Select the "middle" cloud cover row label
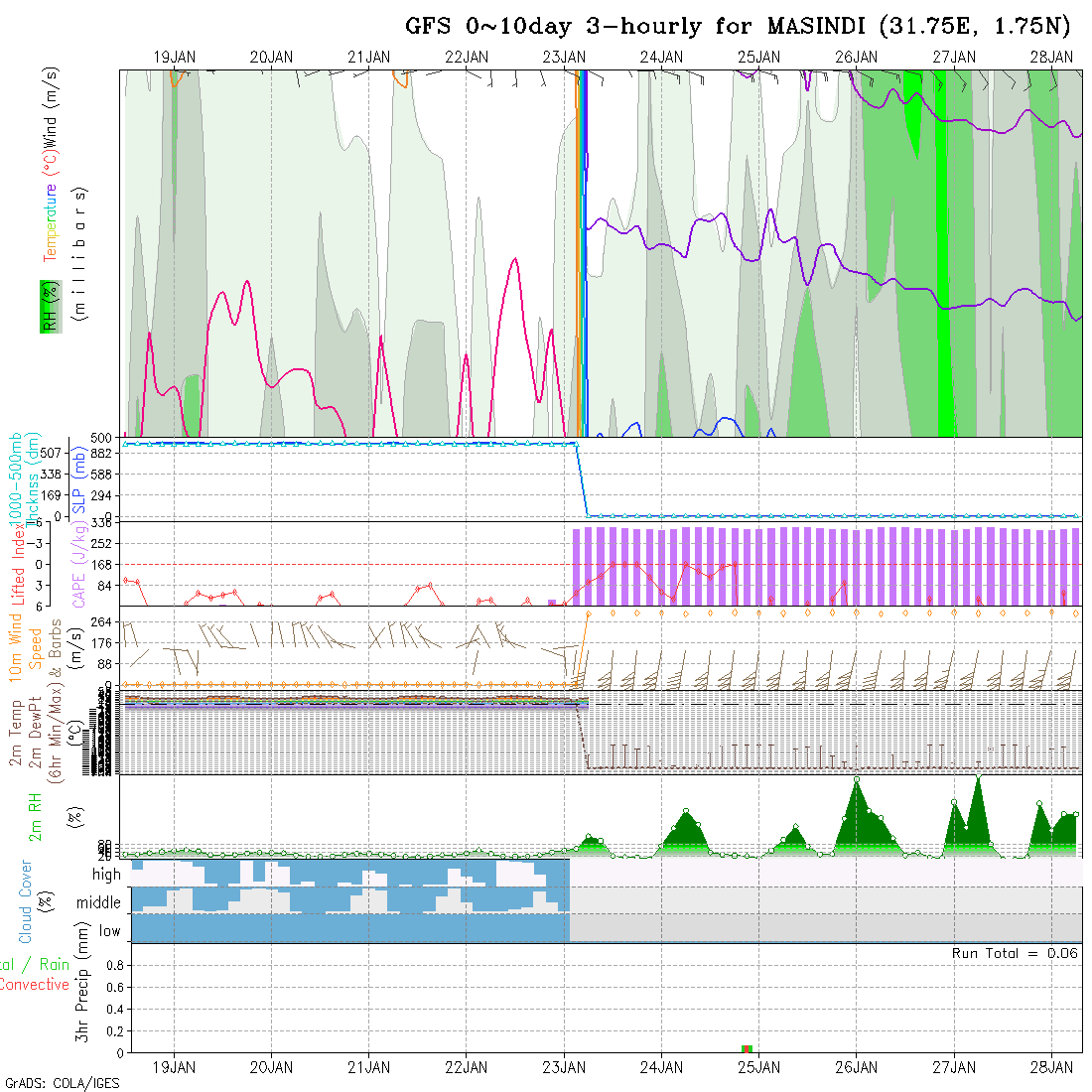 tap(99, 903)
